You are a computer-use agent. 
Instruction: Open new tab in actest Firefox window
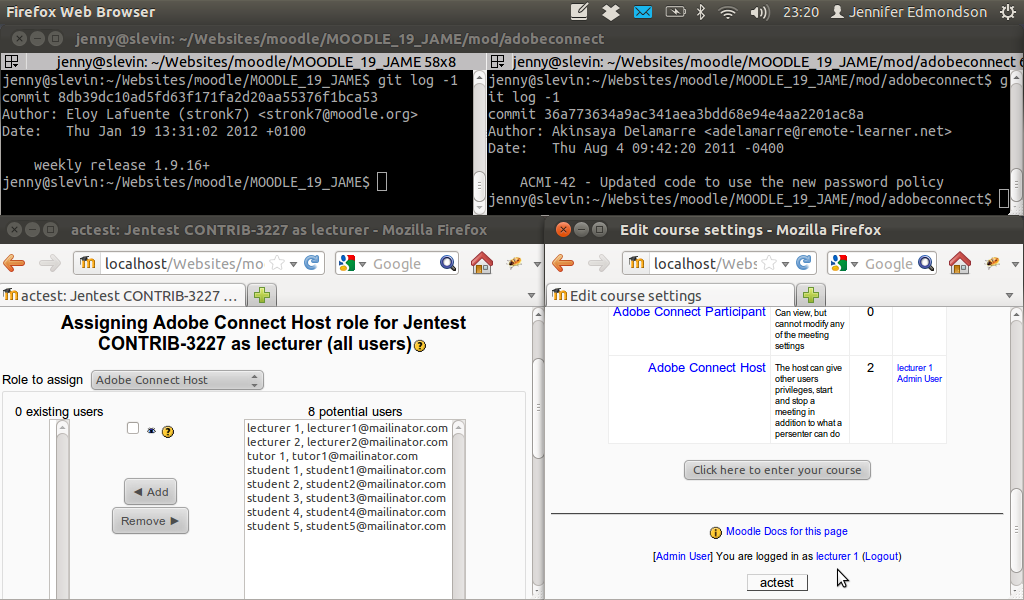[x=263, y=295]
